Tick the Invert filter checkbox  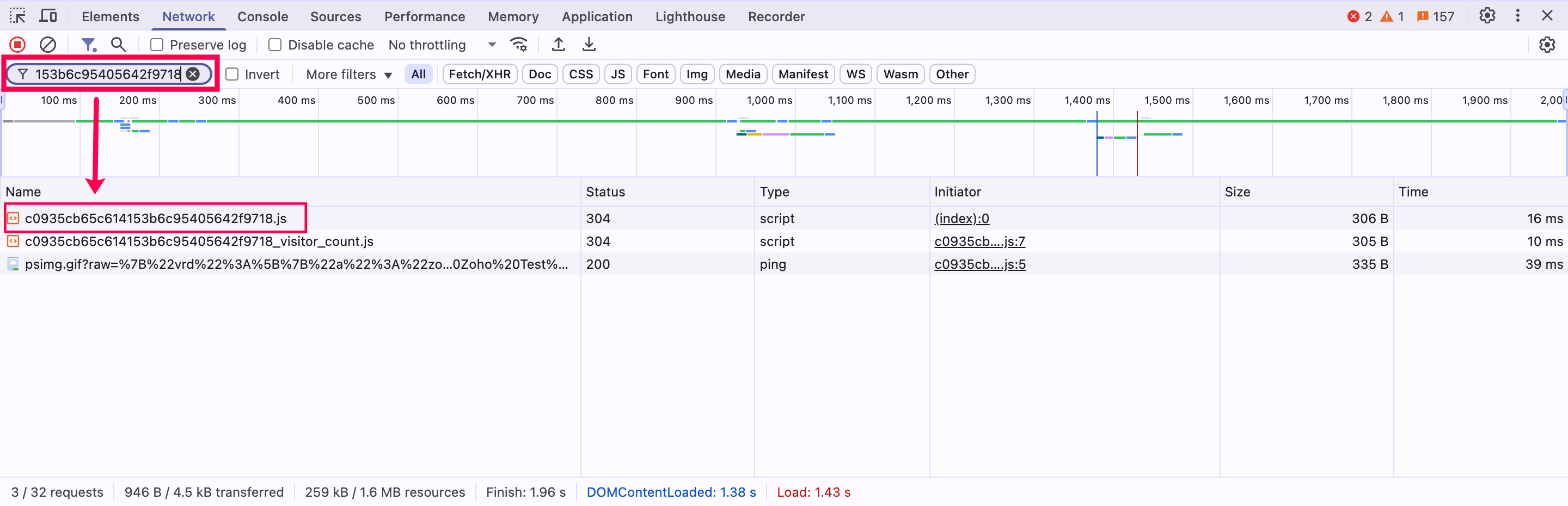coord(232,74)
